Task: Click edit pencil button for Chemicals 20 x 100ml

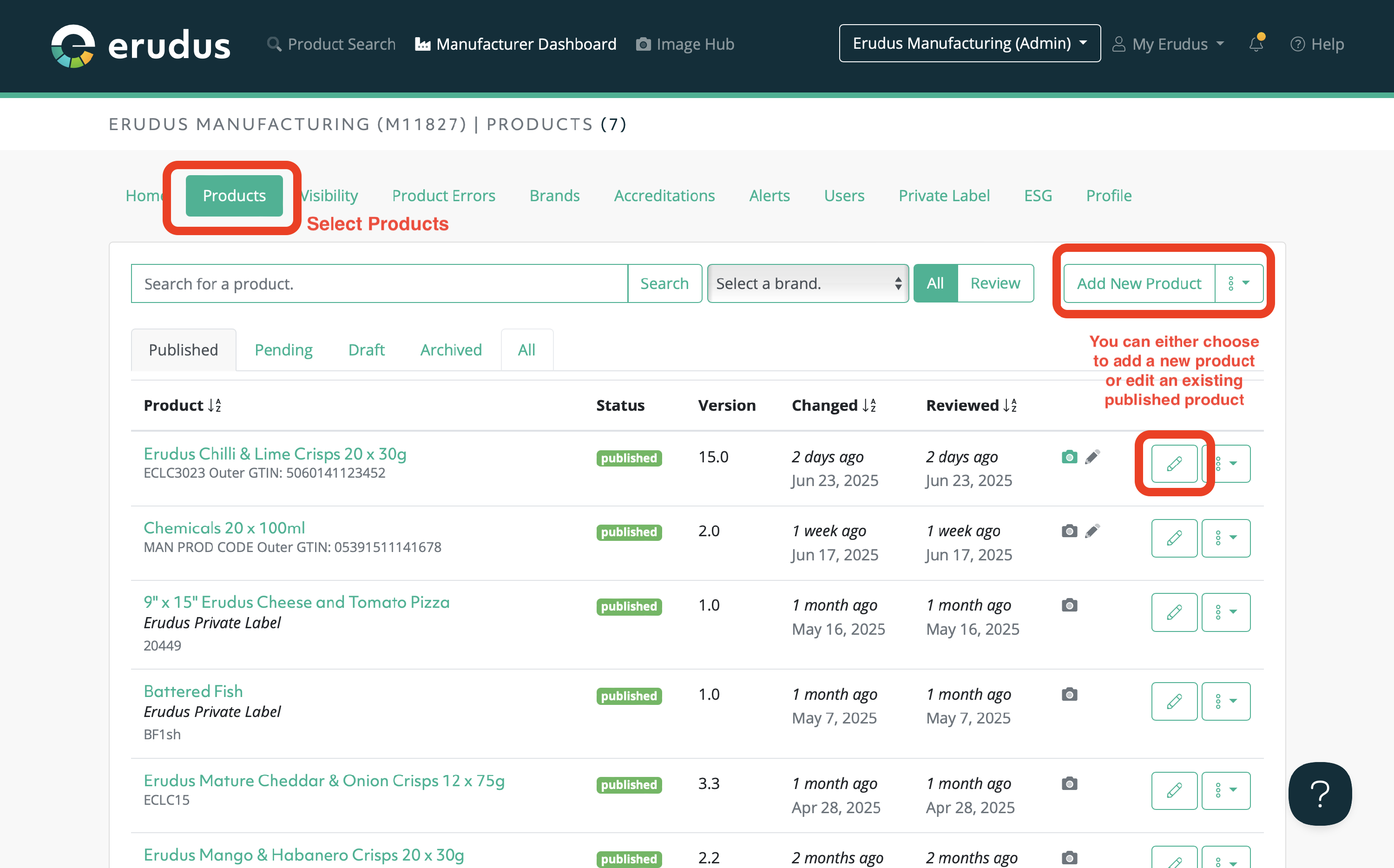Action: (1174, 538)
